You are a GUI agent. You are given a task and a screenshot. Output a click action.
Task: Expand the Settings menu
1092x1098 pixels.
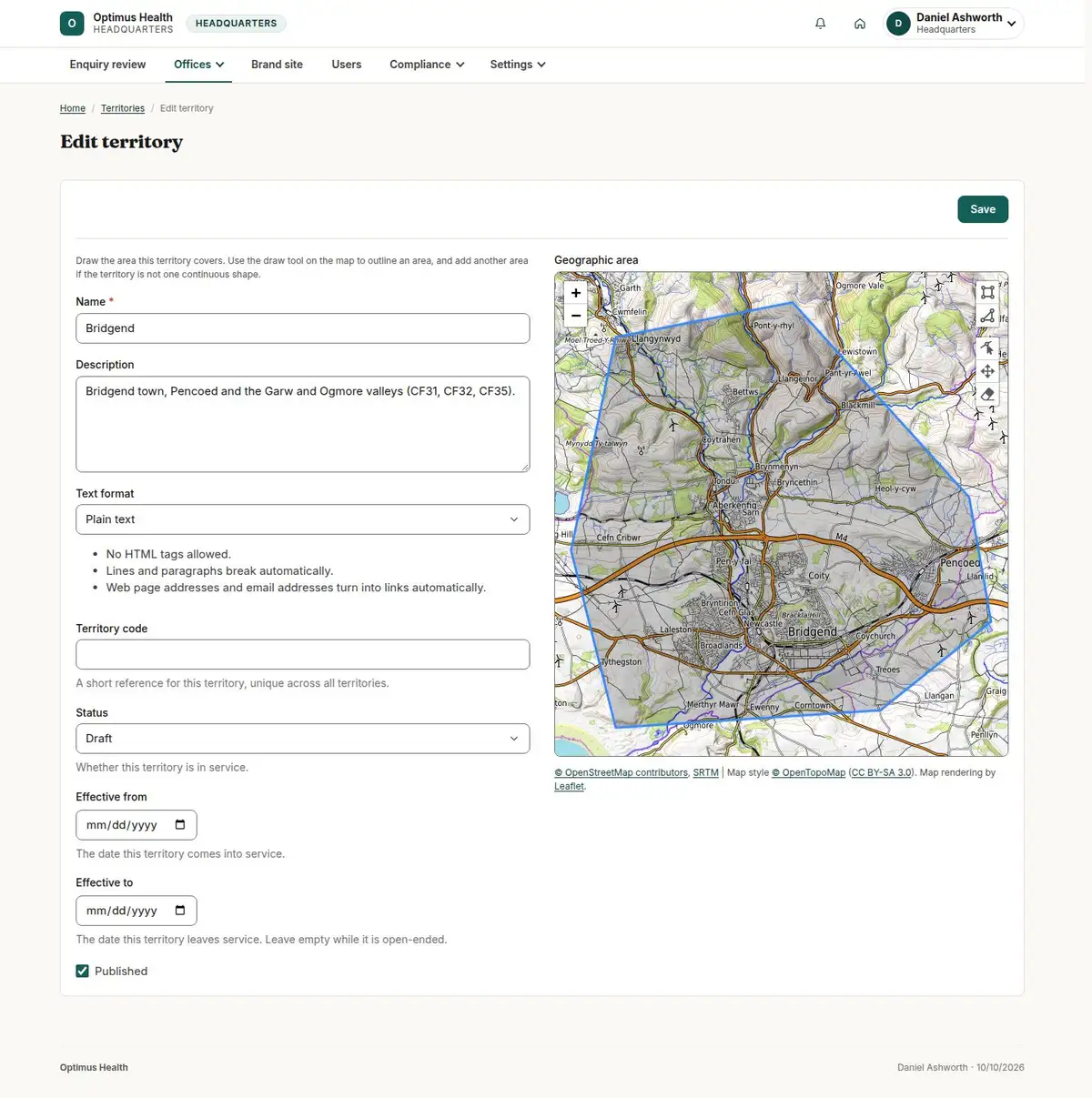tap(518, 65)
